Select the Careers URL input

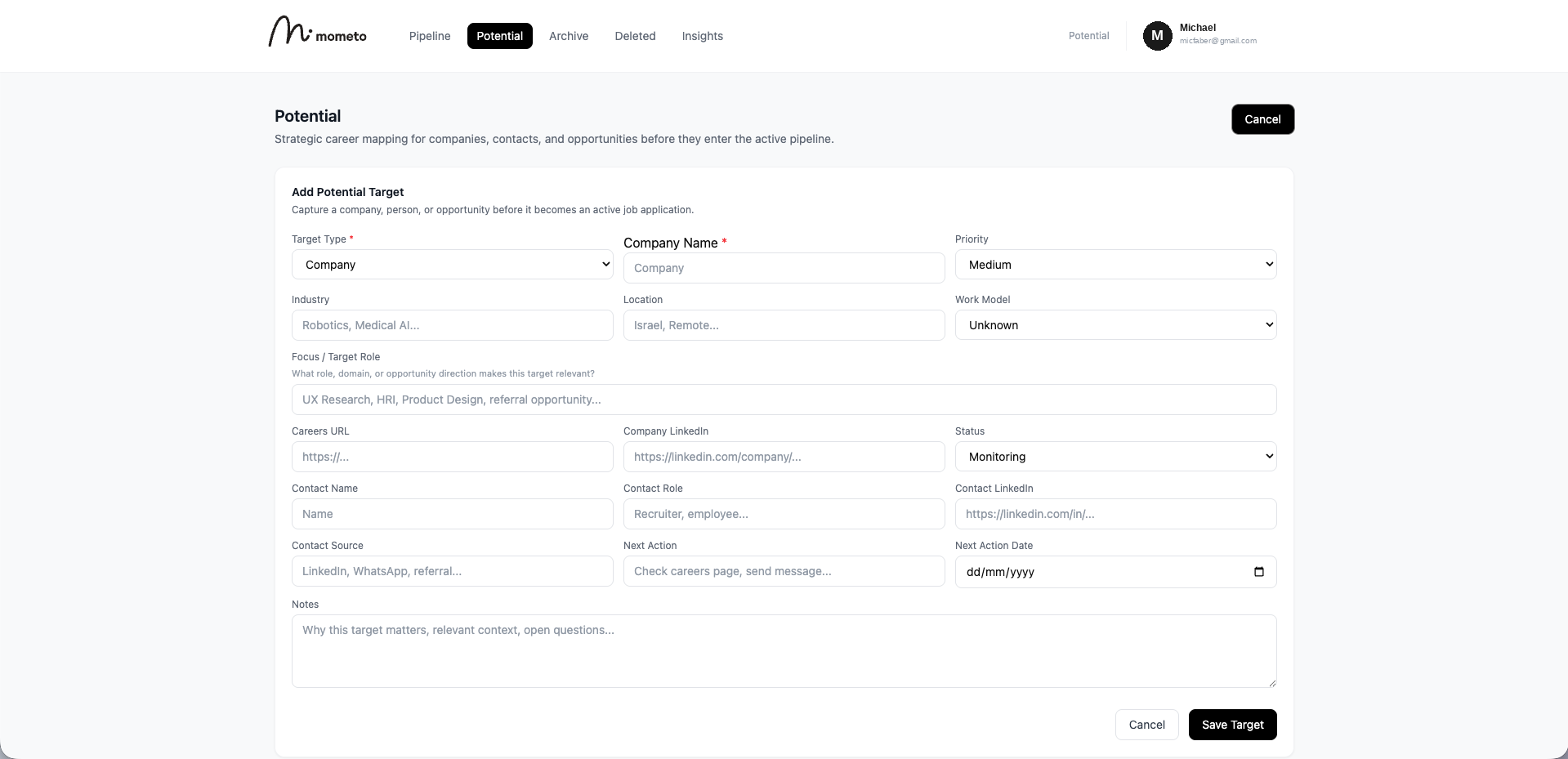point(452,457)
